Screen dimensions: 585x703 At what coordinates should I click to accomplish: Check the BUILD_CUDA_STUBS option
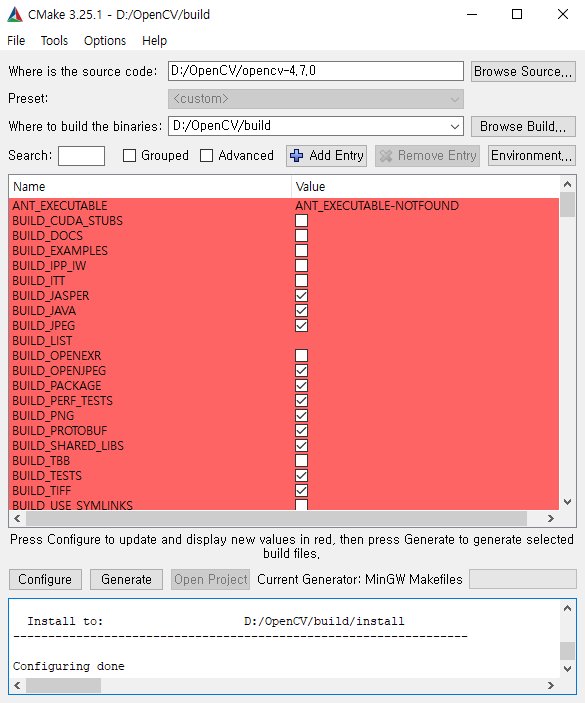(302, 221)
